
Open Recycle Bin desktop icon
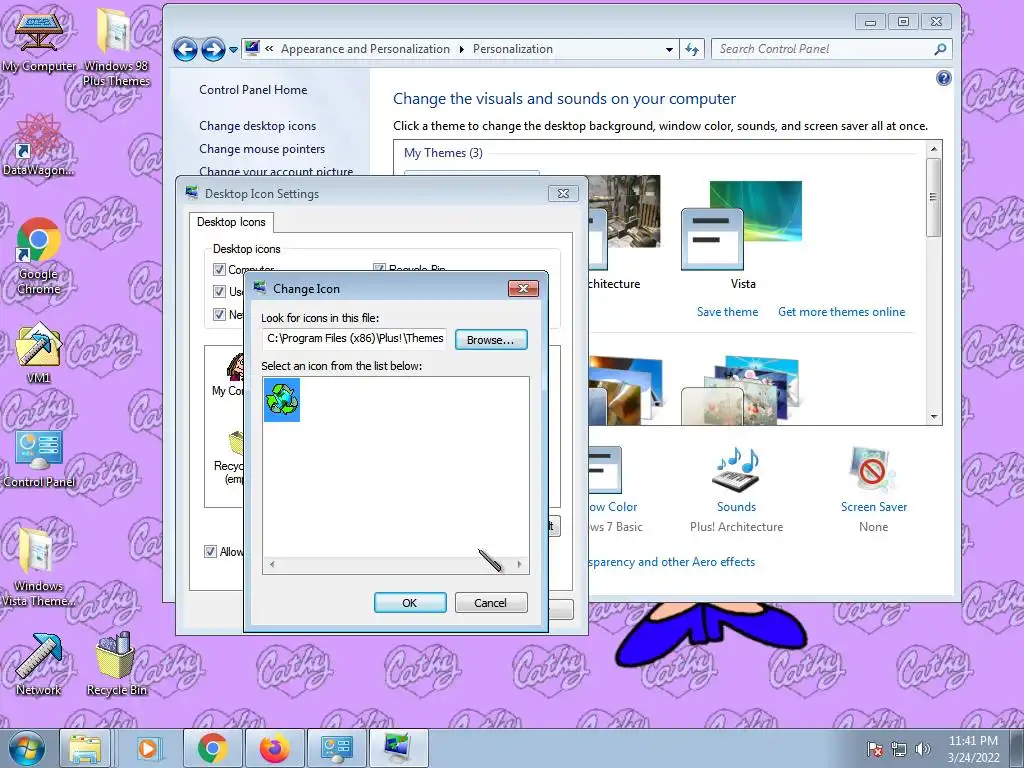(x=117, y=664)
